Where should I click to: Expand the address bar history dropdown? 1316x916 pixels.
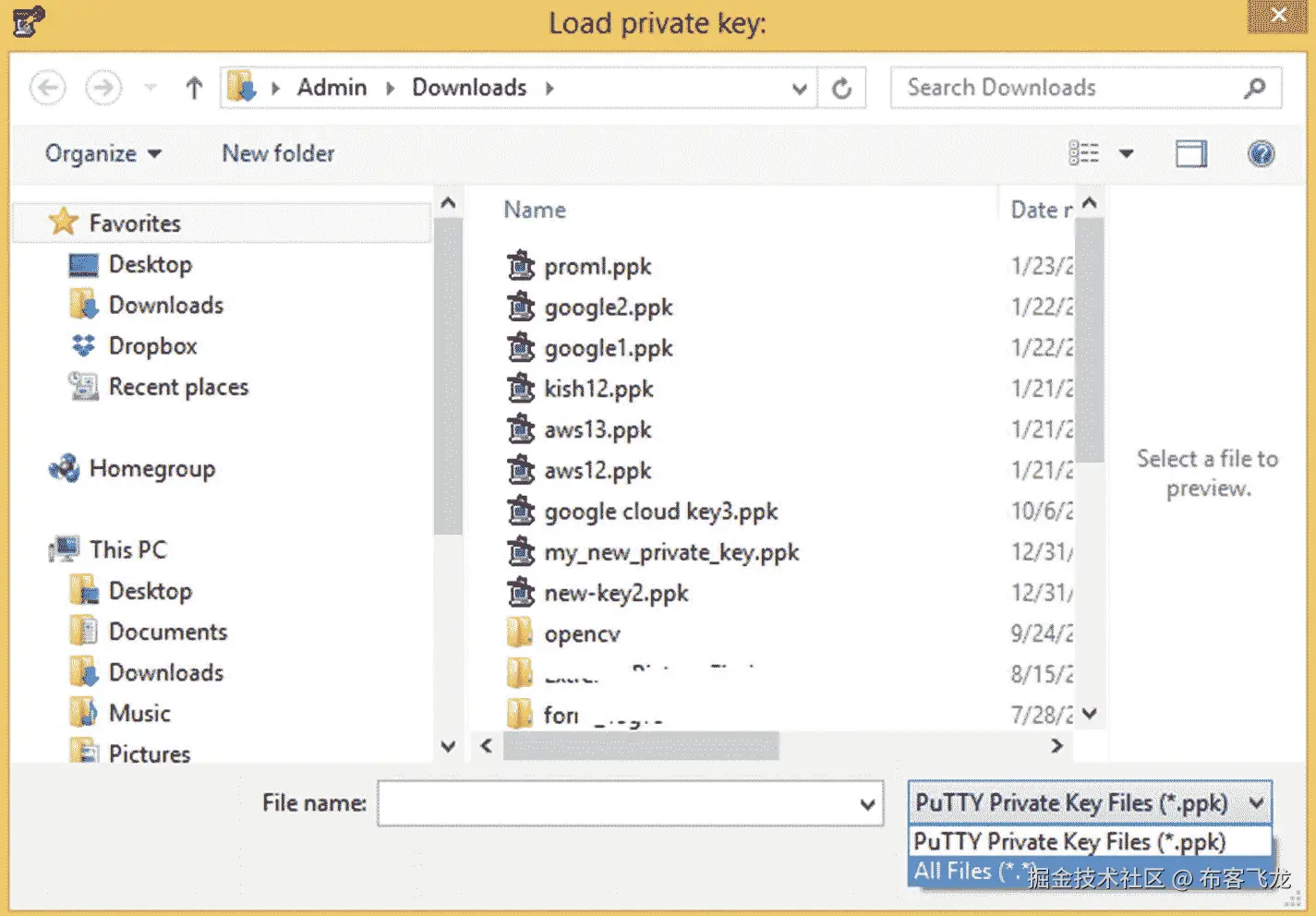point(800,89)
